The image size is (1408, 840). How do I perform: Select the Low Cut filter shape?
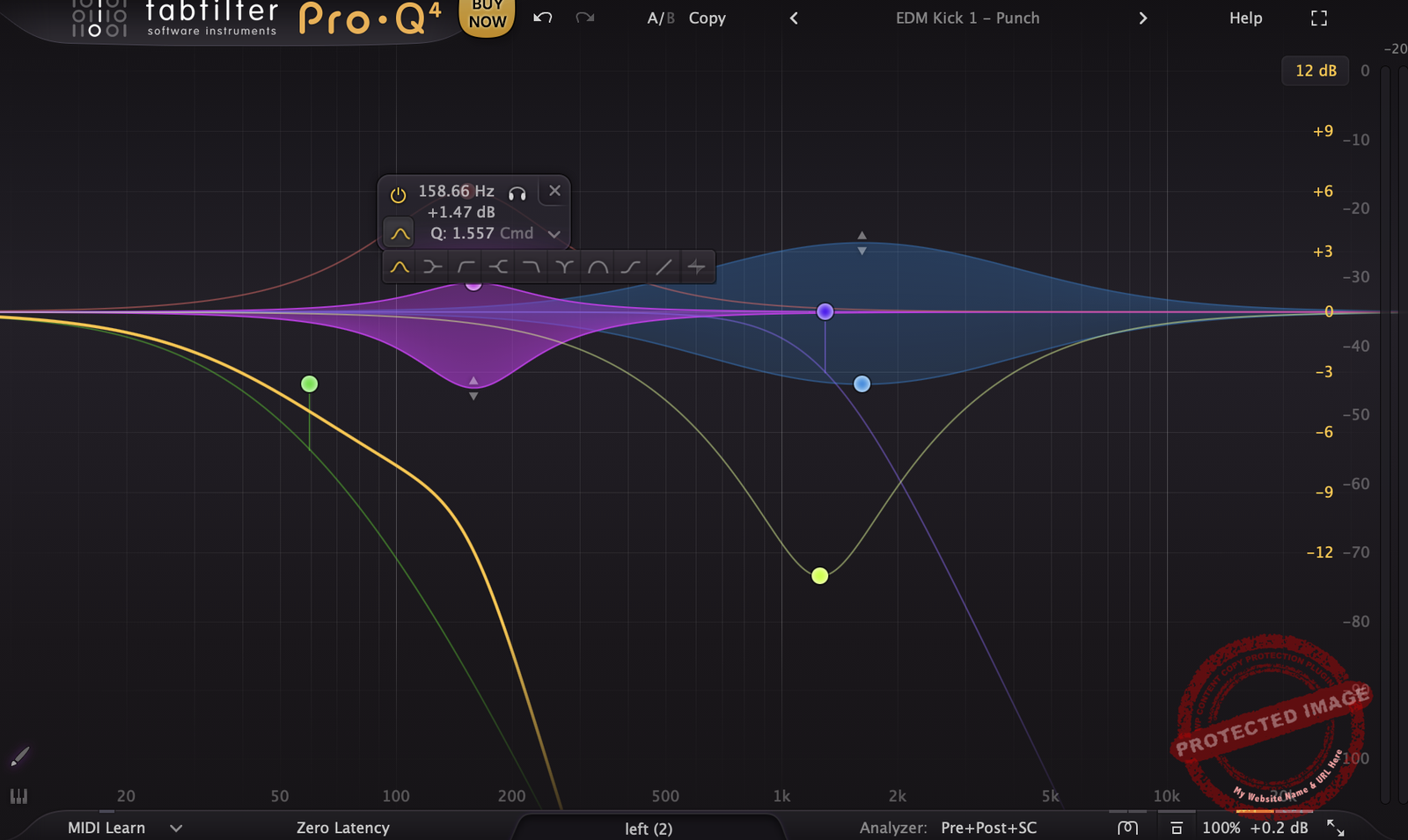tap(466, 267)
